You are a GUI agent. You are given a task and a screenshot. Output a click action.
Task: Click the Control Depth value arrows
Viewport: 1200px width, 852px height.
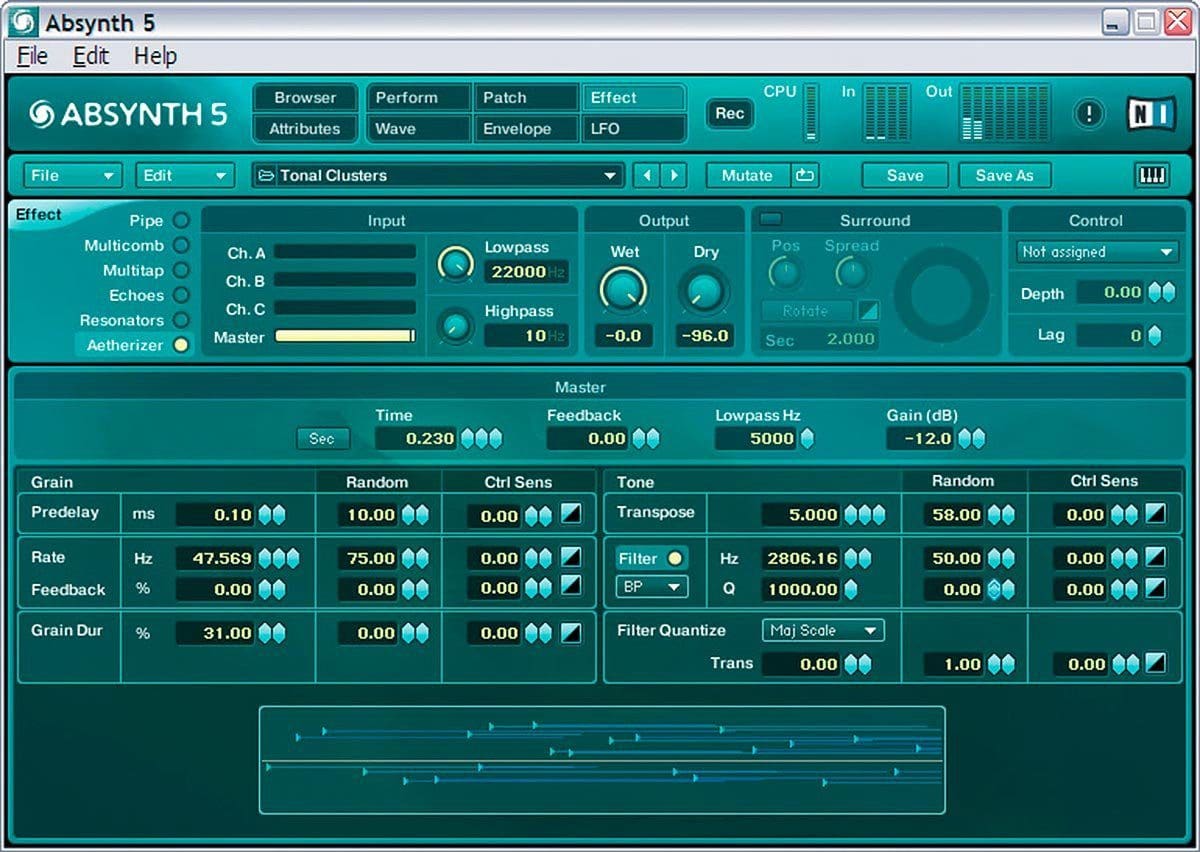tap(1161, 292)
